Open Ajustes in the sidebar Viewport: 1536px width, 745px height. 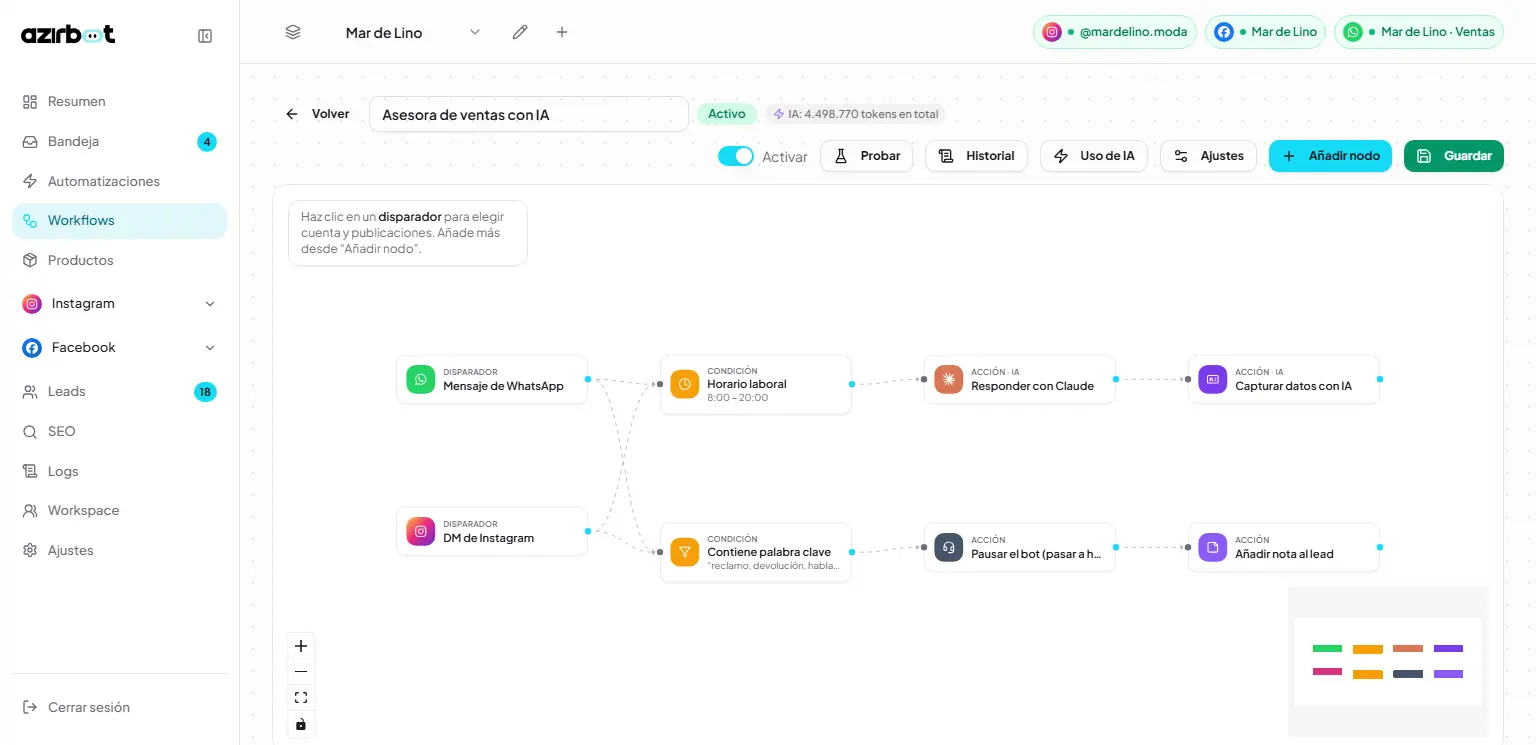pyautogui.click(x=120, y=550)
